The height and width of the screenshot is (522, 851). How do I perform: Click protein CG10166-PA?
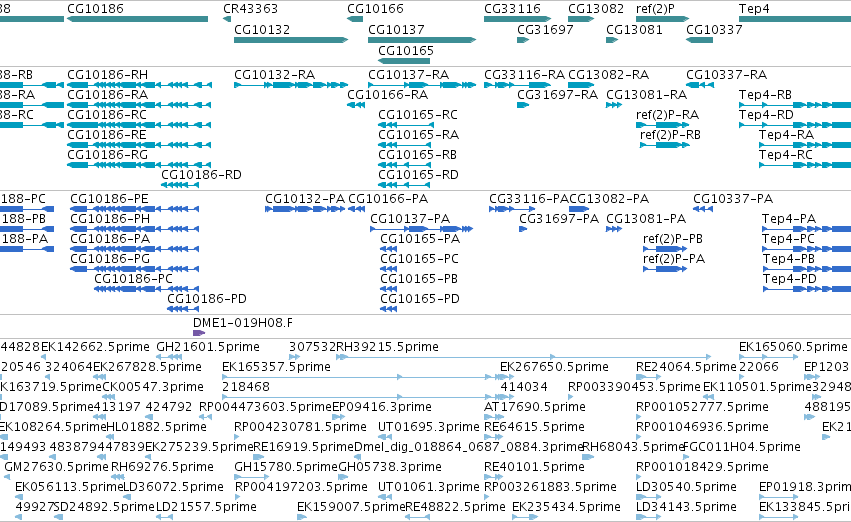coord(357,209)
